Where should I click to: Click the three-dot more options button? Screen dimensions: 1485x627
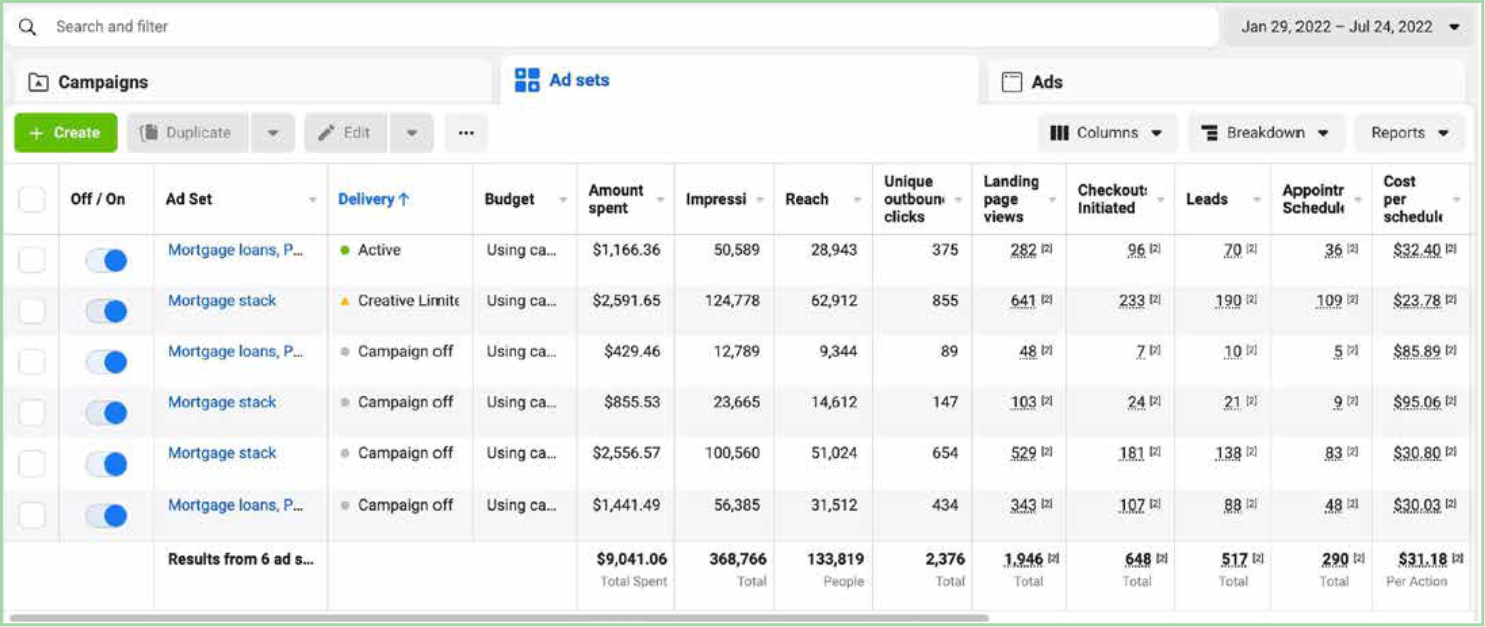coord(465,133)
